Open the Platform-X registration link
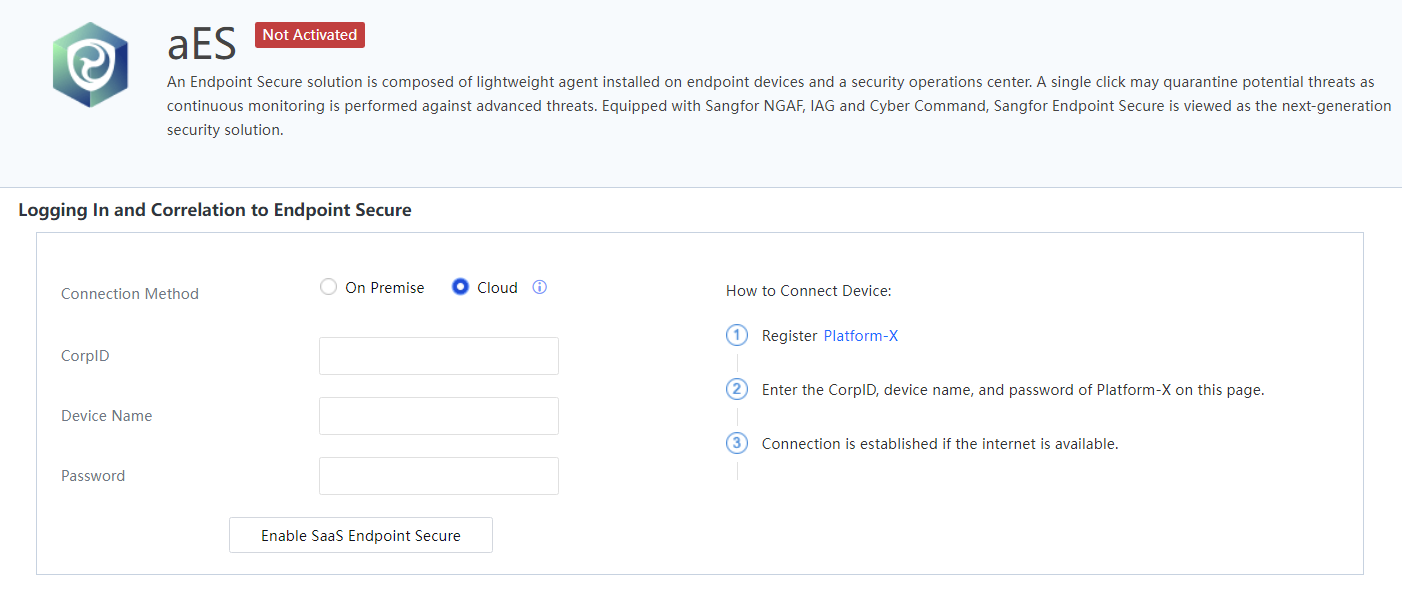 tap(860, 336)
